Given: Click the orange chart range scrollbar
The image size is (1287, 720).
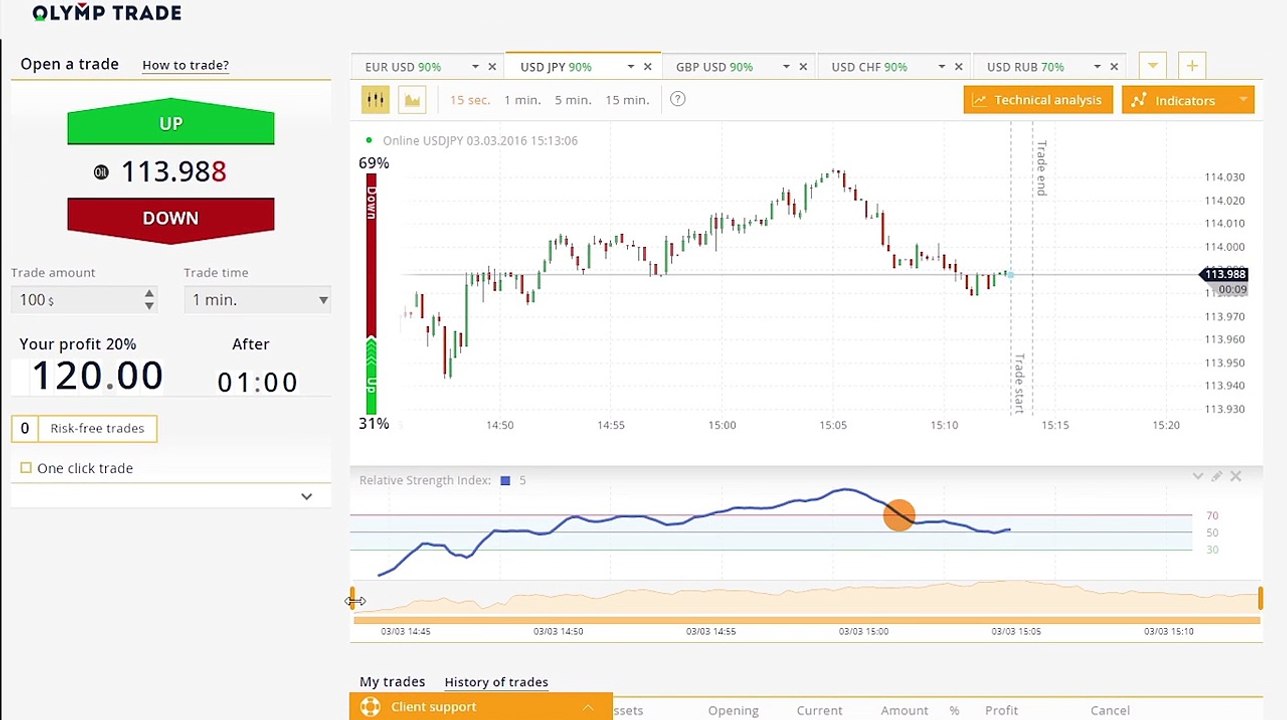Looking at the screenshot, I should tap(806, 620).
